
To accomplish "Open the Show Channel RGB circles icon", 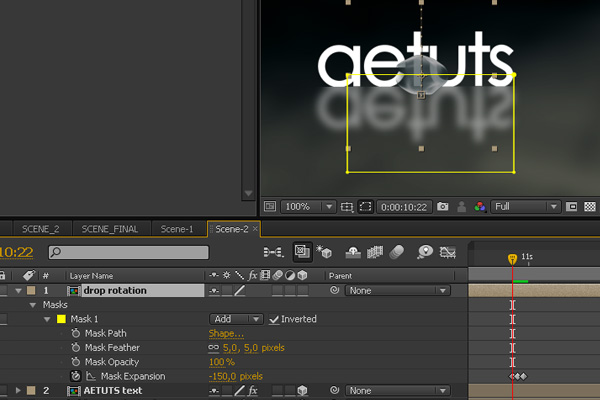I will (x=479, y=207).
